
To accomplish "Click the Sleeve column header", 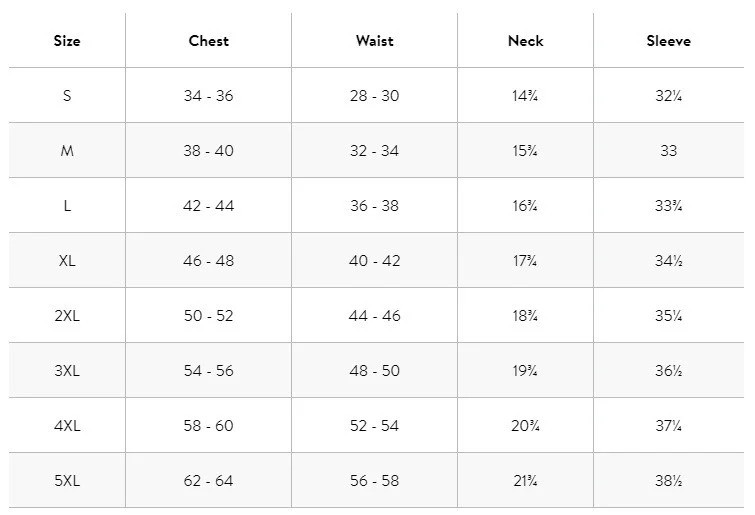I will click(x=668, y=41).
